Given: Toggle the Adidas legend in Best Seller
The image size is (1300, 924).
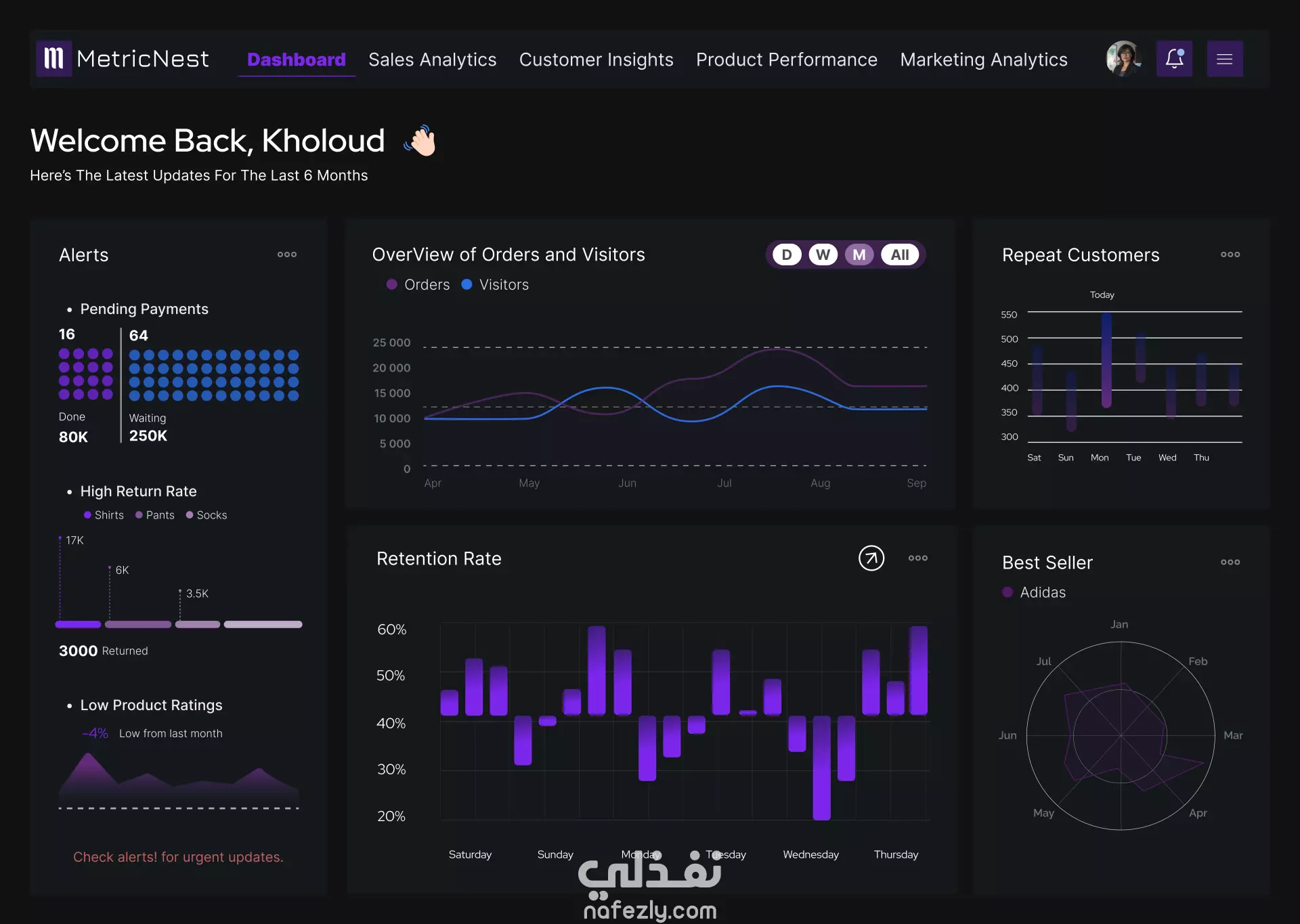Looking at the screenshot, I should [x=1034, y=592].
